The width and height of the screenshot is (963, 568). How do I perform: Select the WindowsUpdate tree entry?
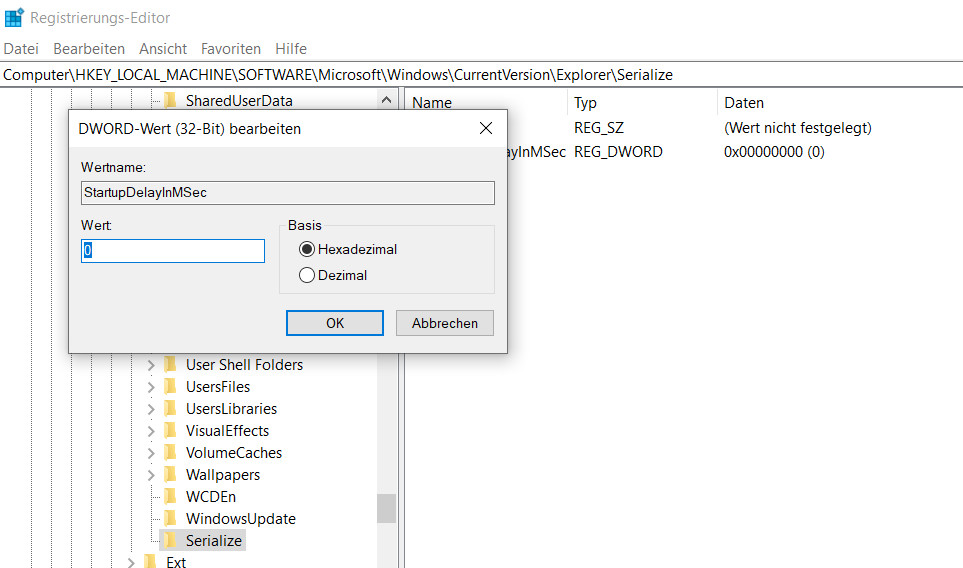coord(241,519)
